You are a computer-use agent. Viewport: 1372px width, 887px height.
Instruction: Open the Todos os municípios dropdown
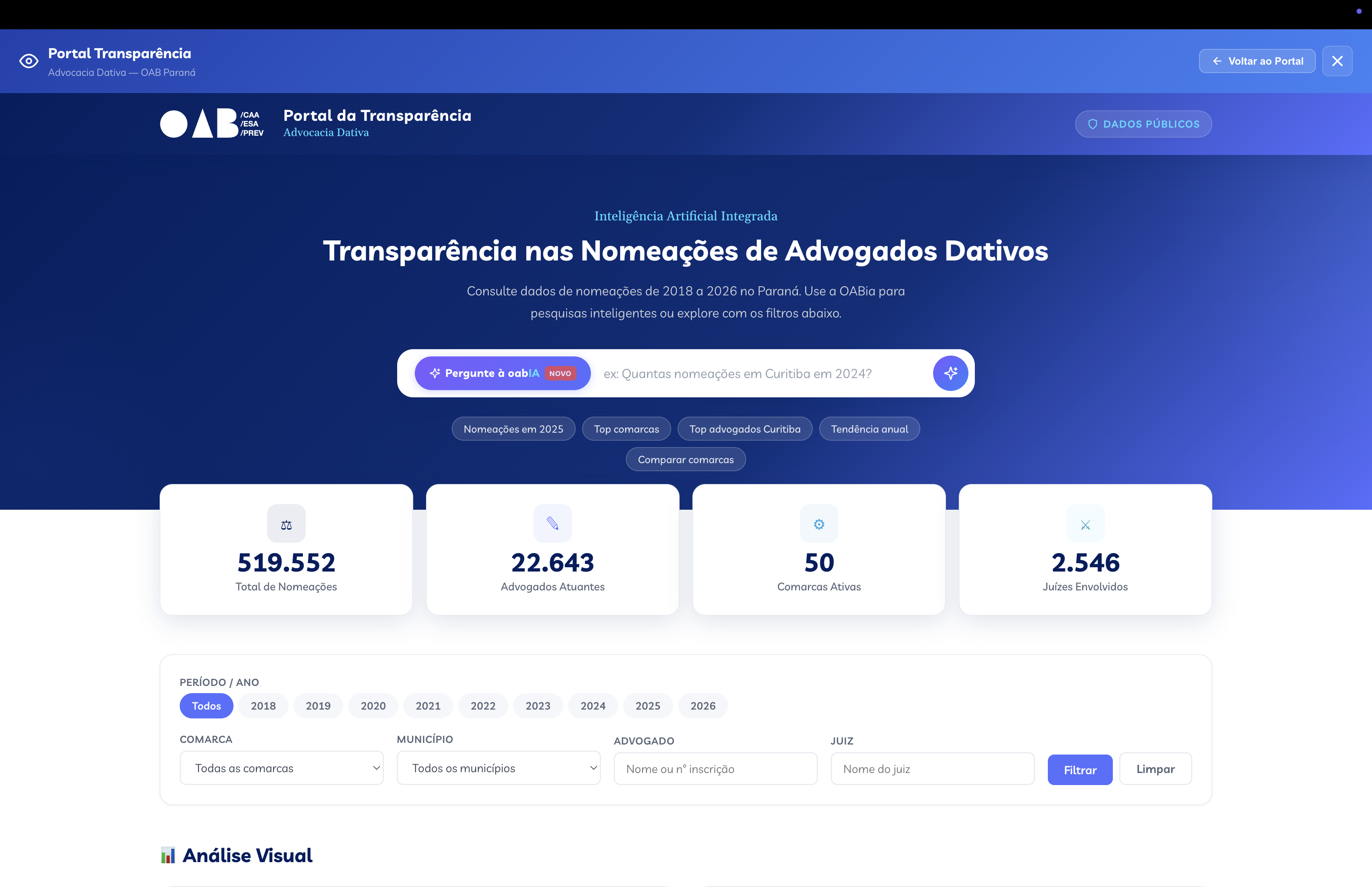point(498,768)
